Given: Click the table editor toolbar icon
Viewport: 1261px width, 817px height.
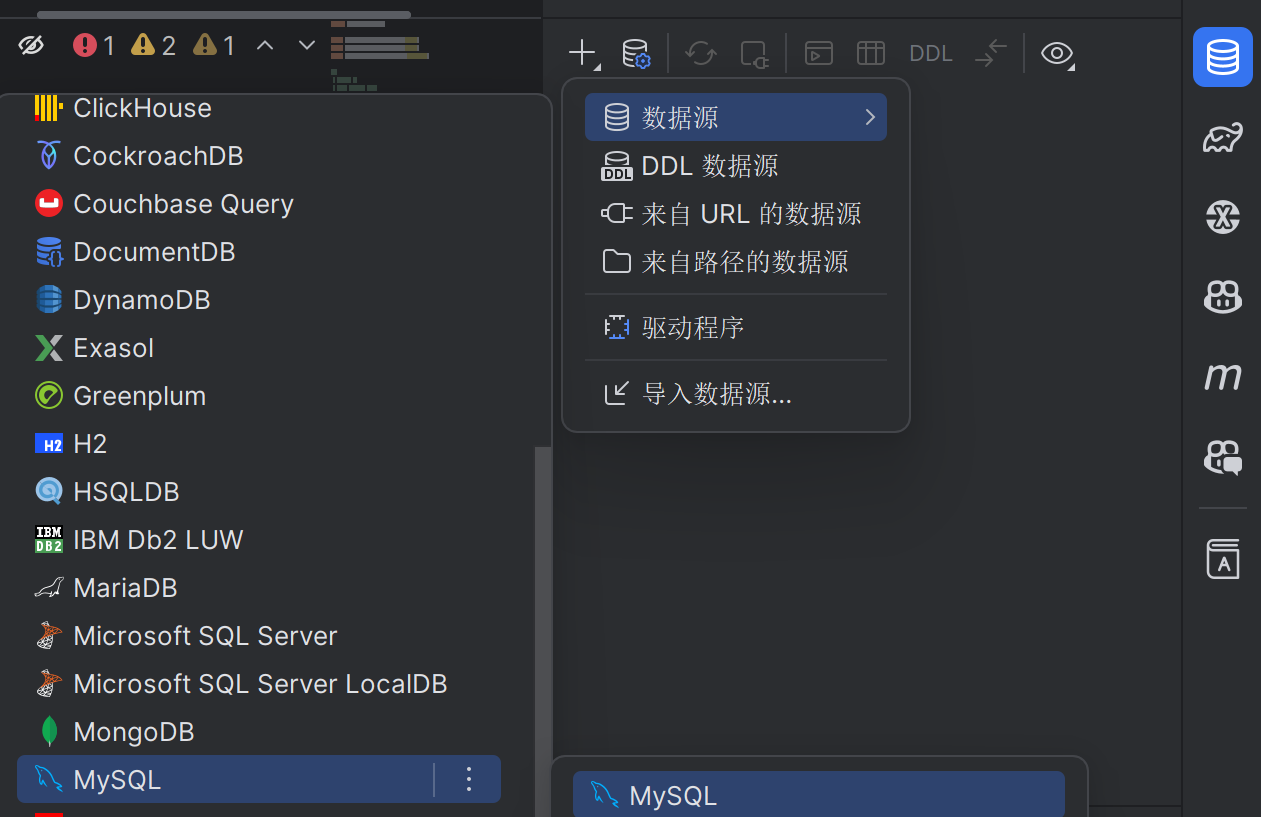Looking at the screenshot, I should 871,53.
